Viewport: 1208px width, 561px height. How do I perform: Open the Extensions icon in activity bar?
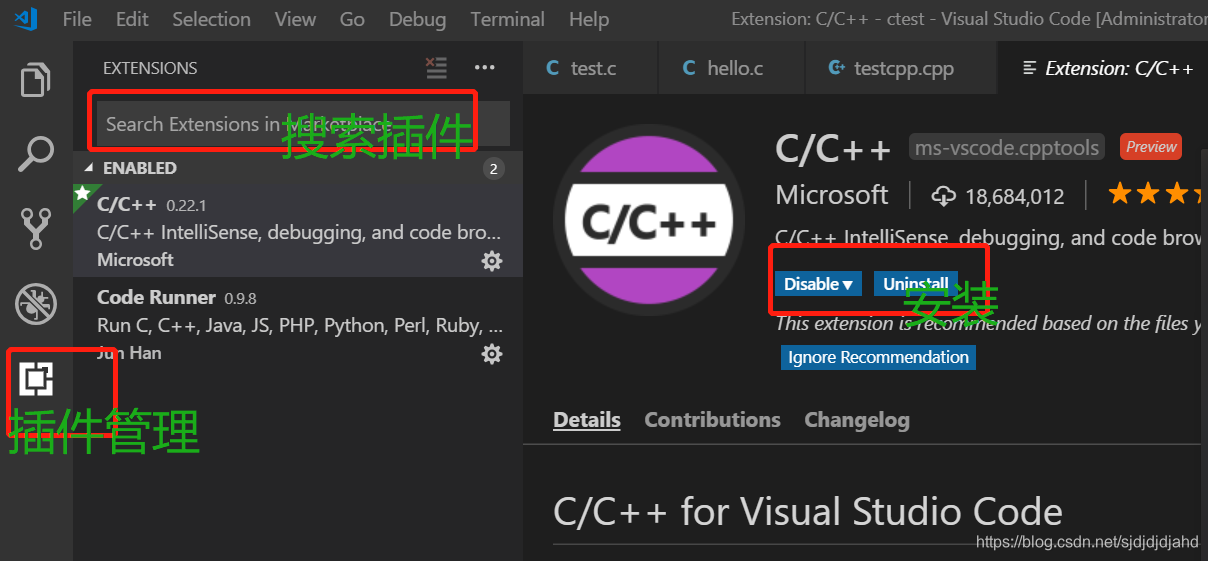point(36,379)
